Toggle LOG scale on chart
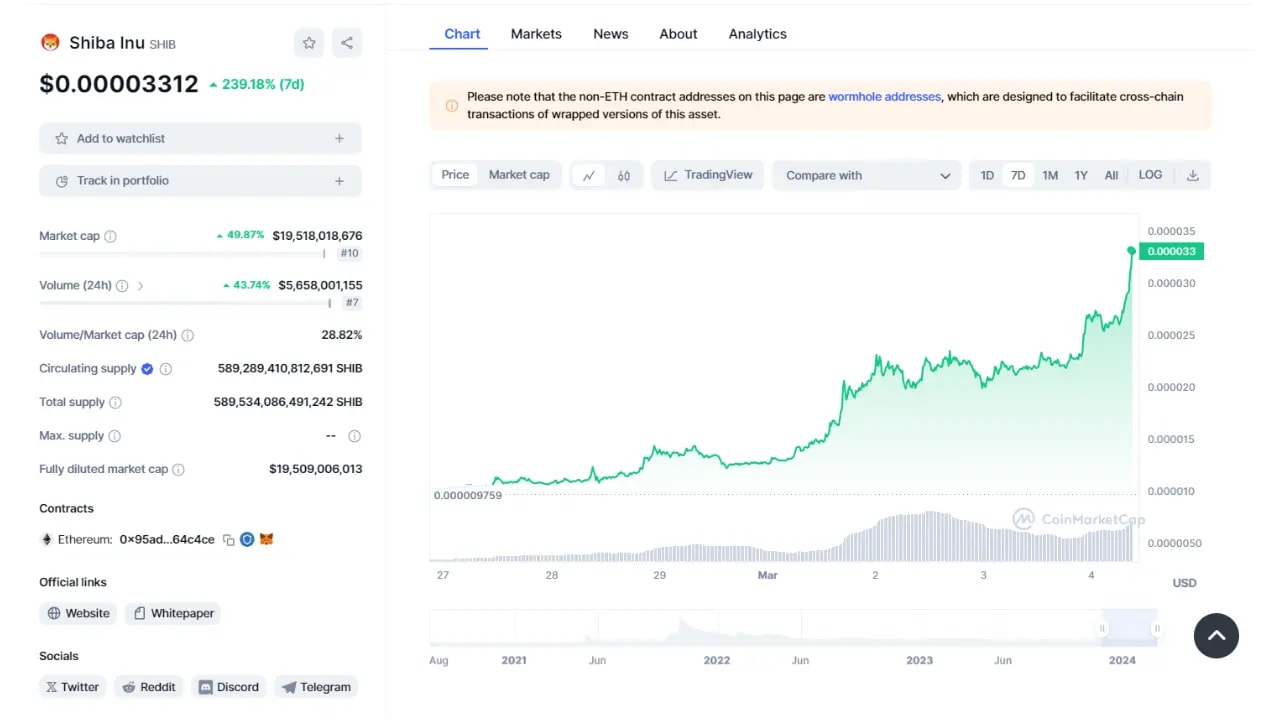The image size is (1280, 720). click(x=1150, y=175)
